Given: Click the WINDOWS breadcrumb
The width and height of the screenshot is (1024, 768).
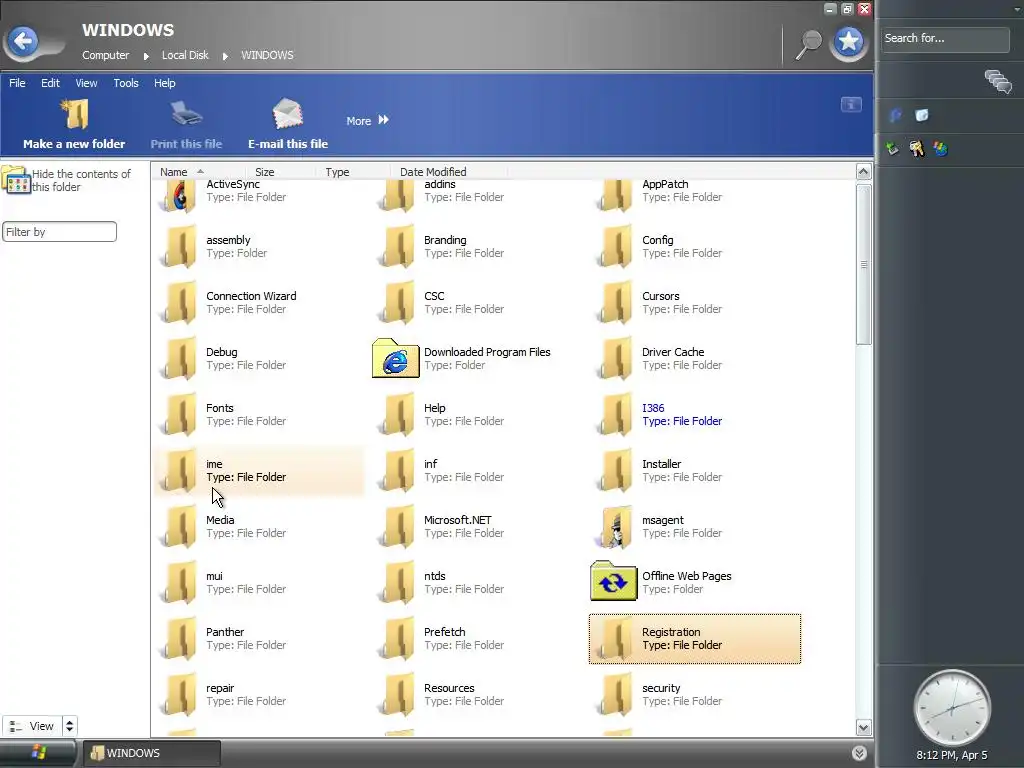Looking at the screenshot, I should click(x=267, y=56).
